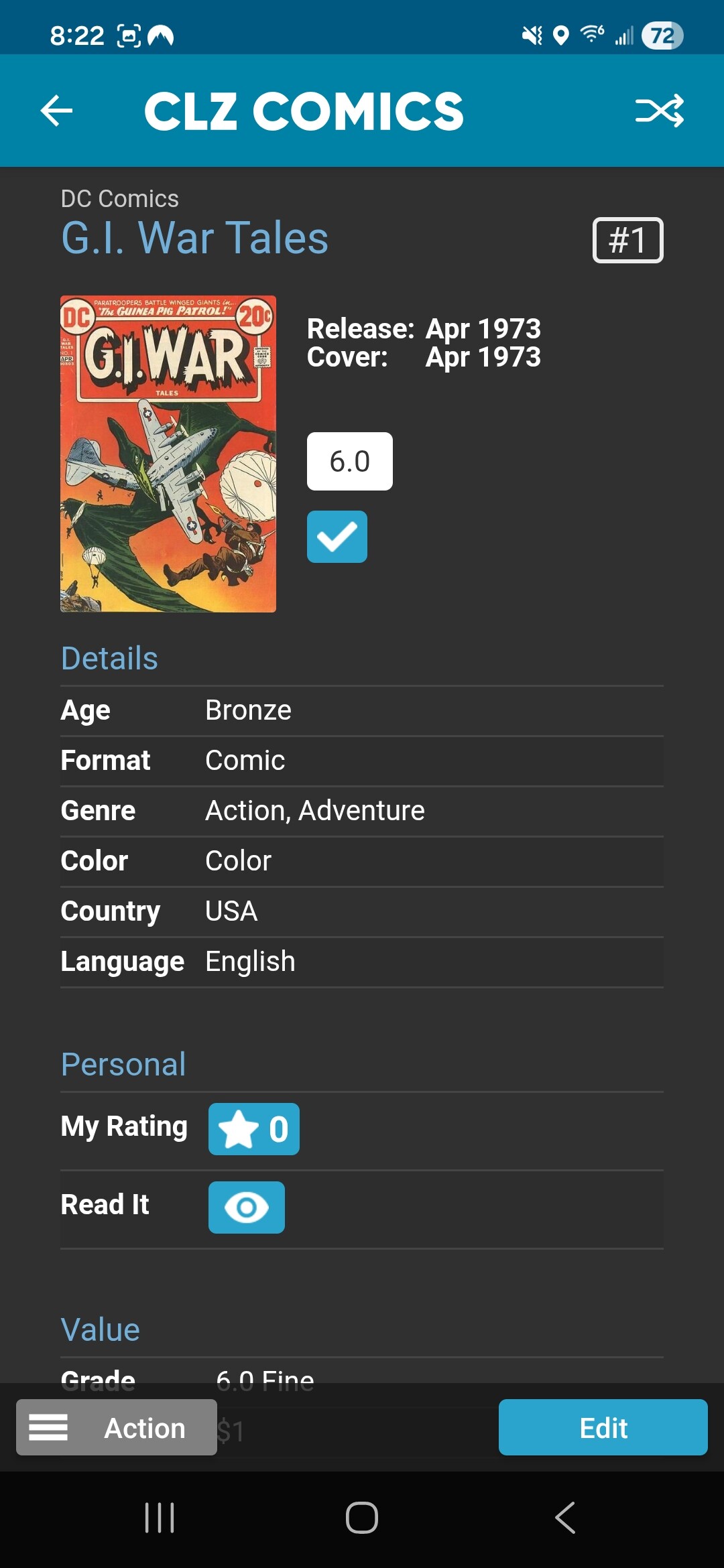Tap Android recent apps navigation icon
Viewport: 724px width, 1568px height.
(x=160, y=1518)
